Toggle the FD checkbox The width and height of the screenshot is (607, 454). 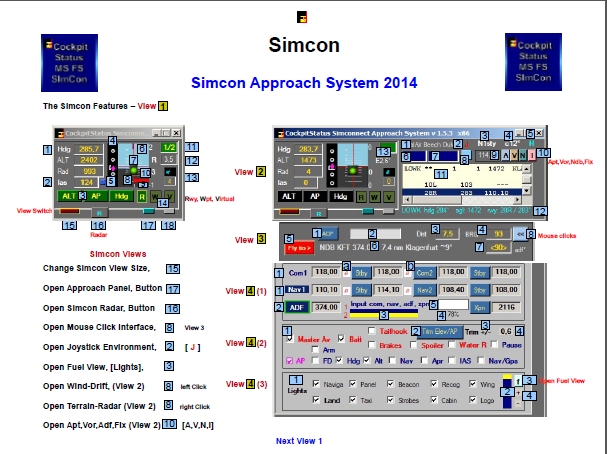[x=316, y=361]
